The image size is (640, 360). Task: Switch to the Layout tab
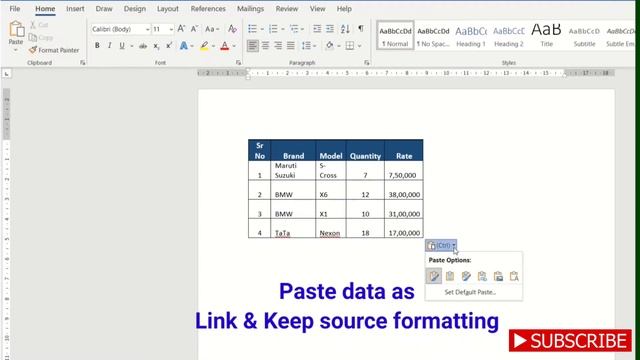[x=168, y=9]
